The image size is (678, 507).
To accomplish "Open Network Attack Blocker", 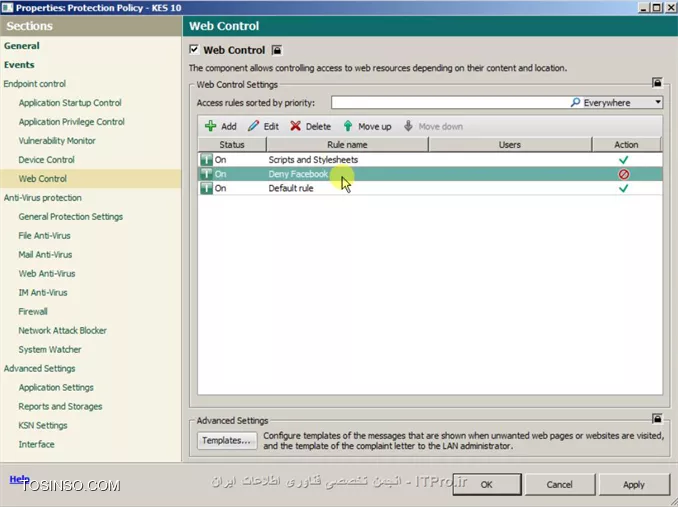I will [x=62, y=331].
